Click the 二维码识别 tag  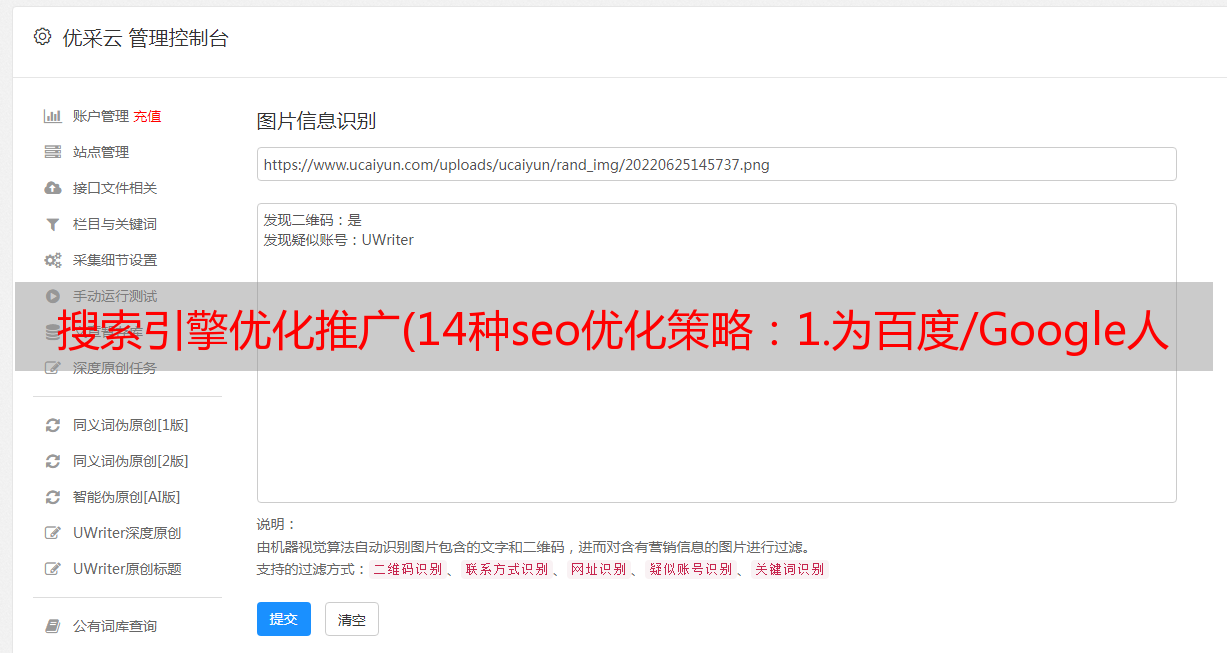(407, 569)
